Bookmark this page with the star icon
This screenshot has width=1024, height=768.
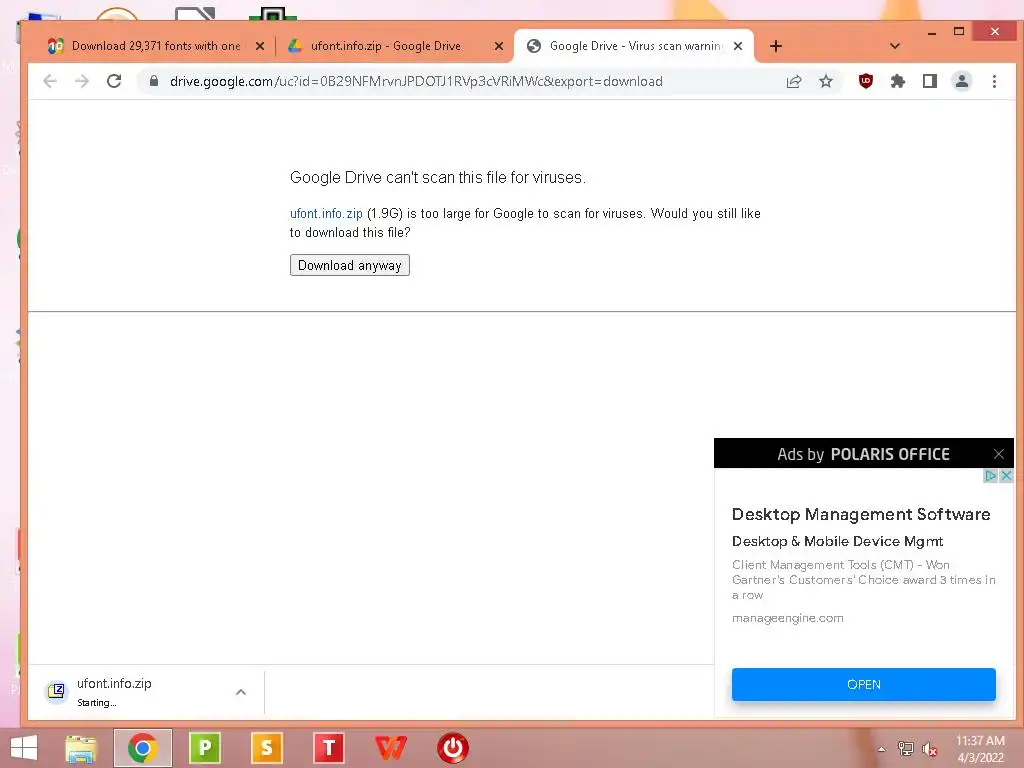pyautogui.click(x=826, y=81)
